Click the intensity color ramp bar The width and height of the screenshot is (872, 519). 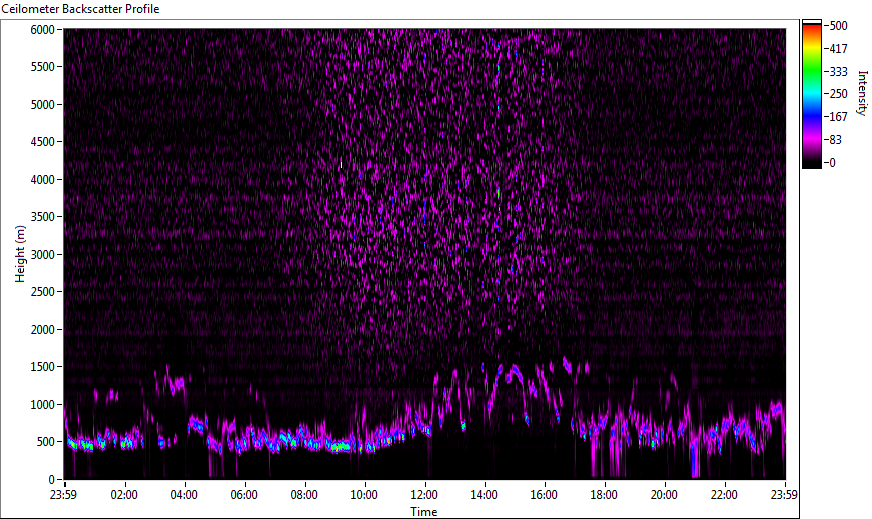click(811, 94)
